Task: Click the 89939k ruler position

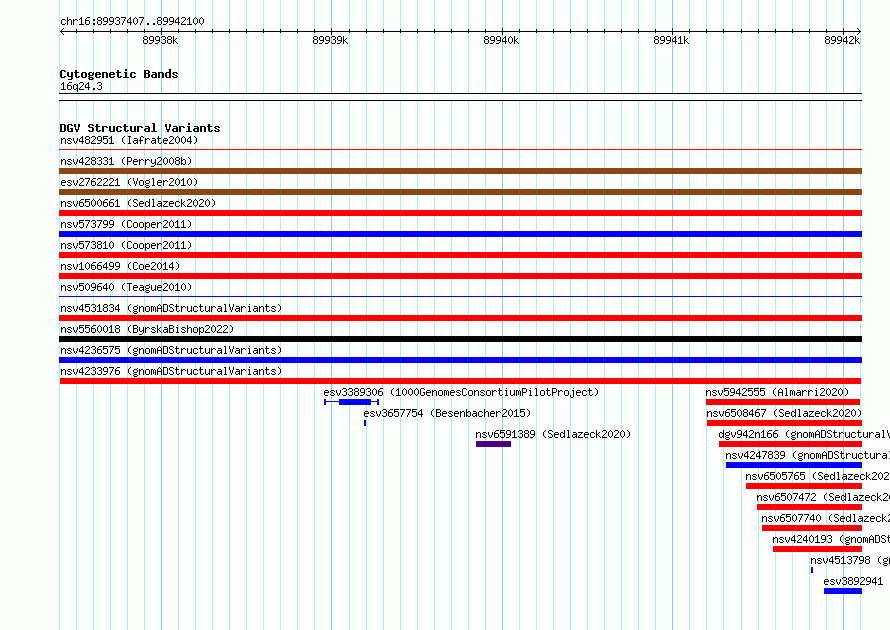Action: [330, 40]
